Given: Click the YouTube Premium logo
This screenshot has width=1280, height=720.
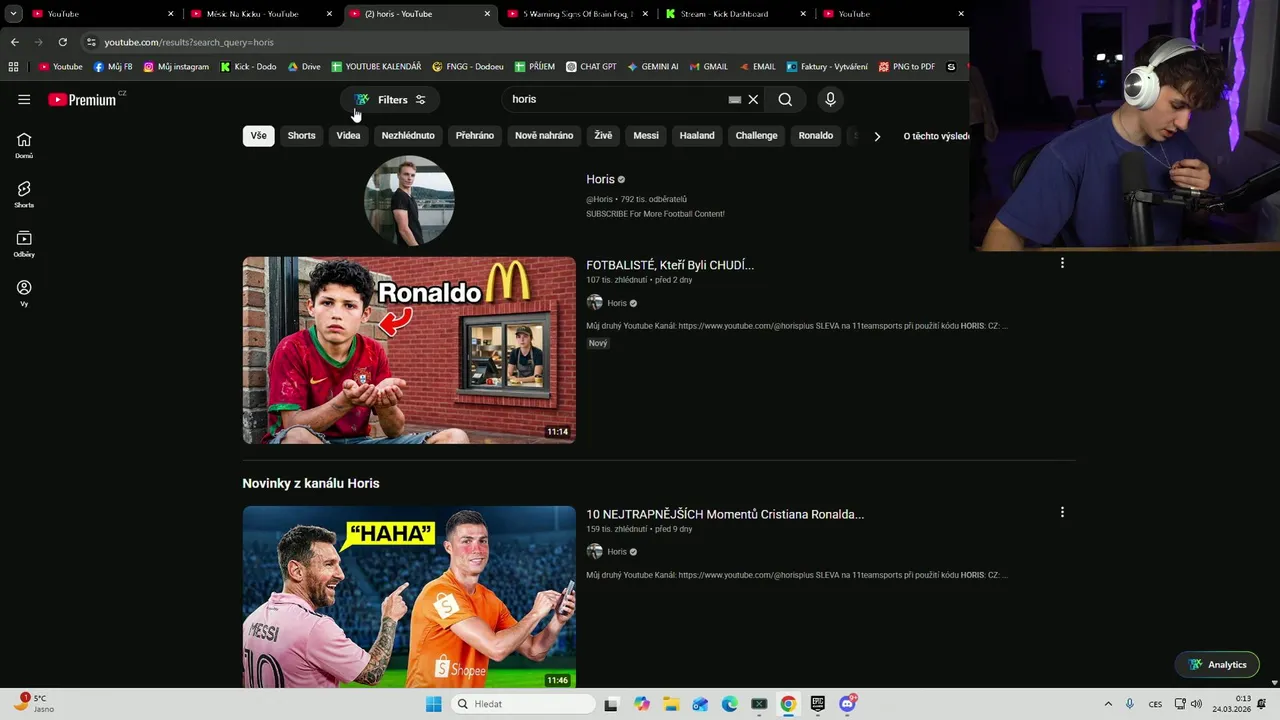Looking at the screenshot, I should point(83,99).
